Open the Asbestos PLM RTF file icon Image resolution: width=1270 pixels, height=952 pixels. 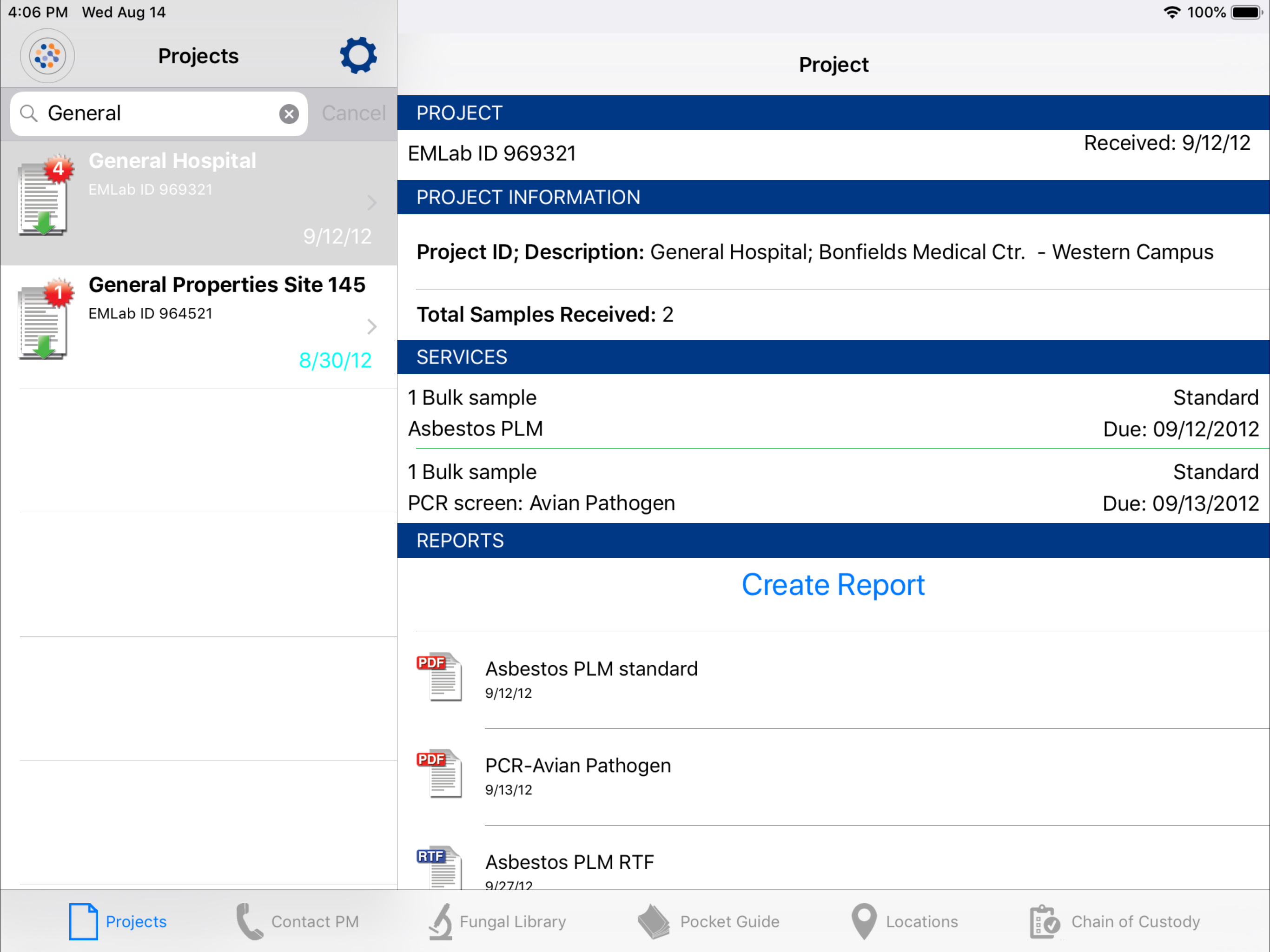pyautogui.click(x=439, y=867)
